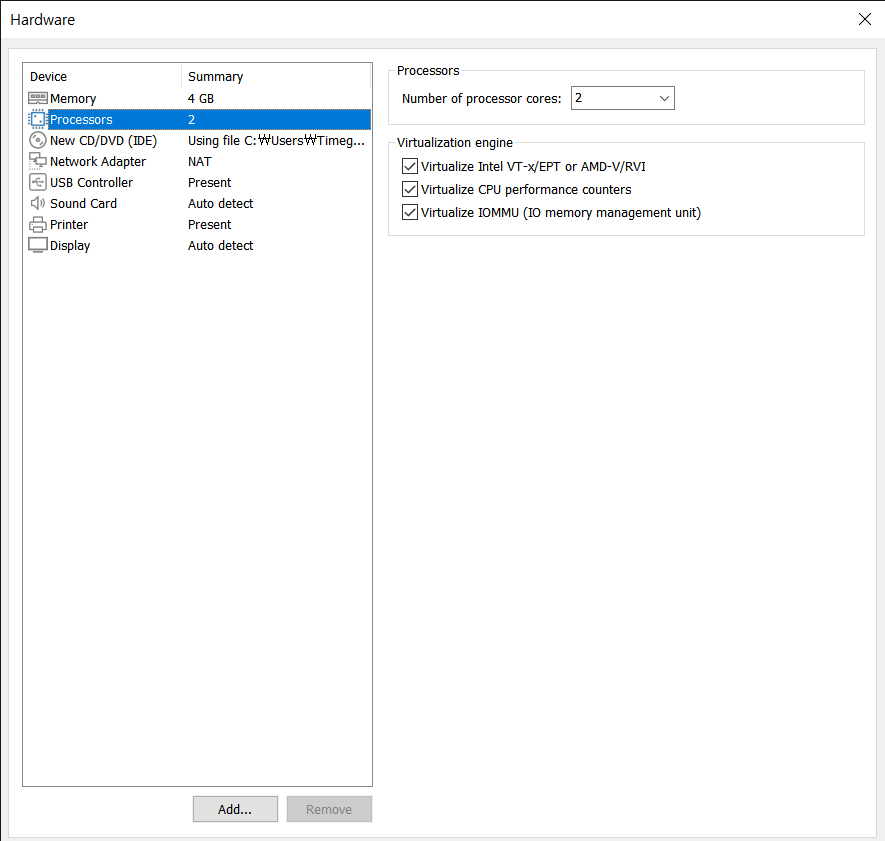This screenshot has width=885, height=841.
Task: Click Sound Card's Auto detect summary
Action: click(x=221, y=204)
